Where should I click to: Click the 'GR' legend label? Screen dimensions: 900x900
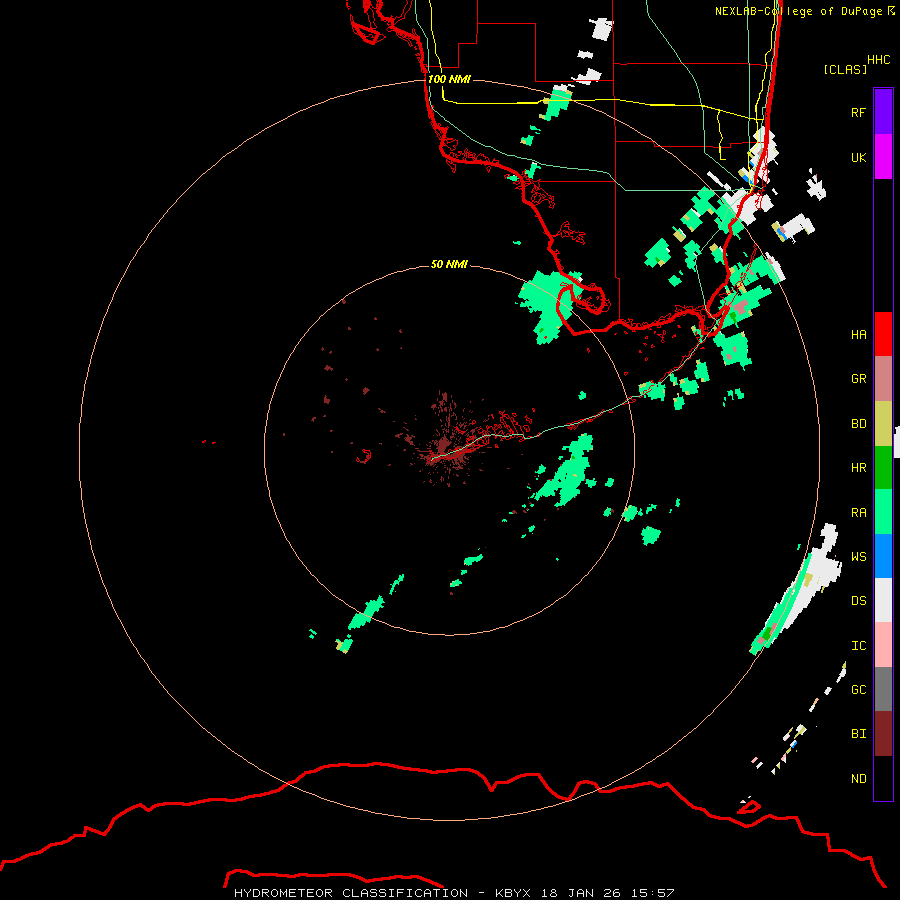(859, 379)
